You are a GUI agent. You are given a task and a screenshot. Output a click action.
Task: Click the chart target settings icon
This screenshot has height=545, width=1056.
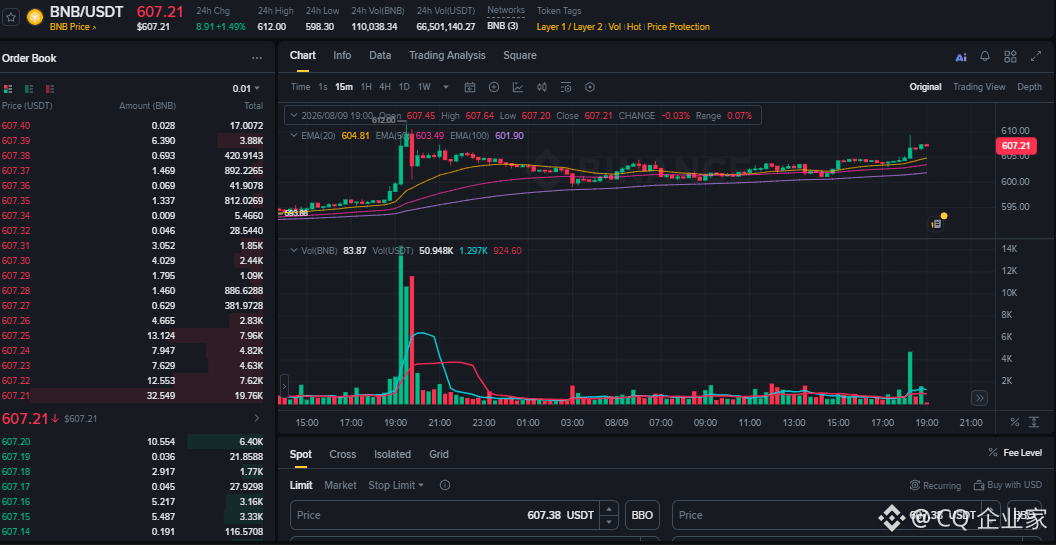[x=591, y=87]
